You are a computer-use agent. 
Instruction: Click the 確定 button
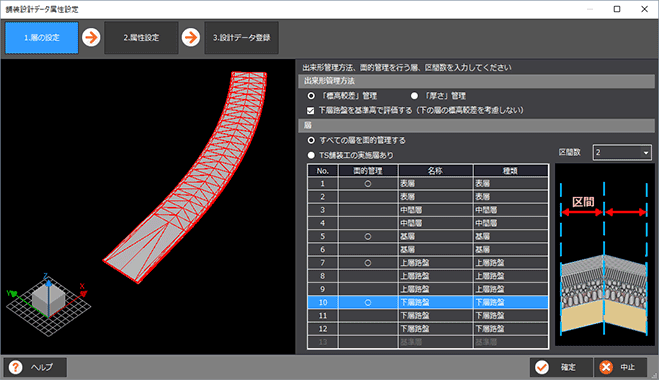561,367
